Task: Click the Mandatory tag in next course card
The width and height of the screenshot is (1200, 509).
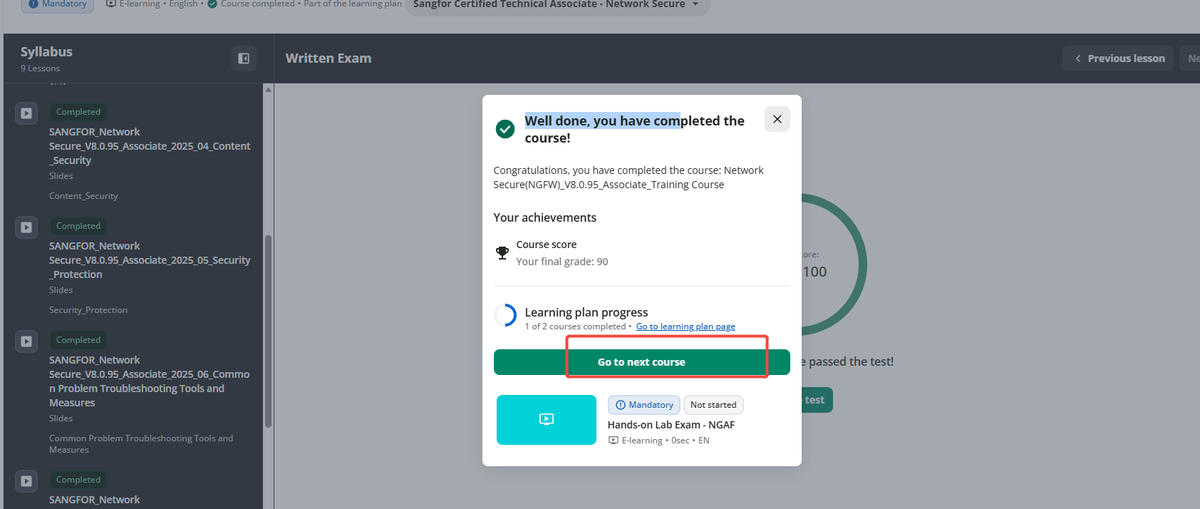Action: coord(644,405)
